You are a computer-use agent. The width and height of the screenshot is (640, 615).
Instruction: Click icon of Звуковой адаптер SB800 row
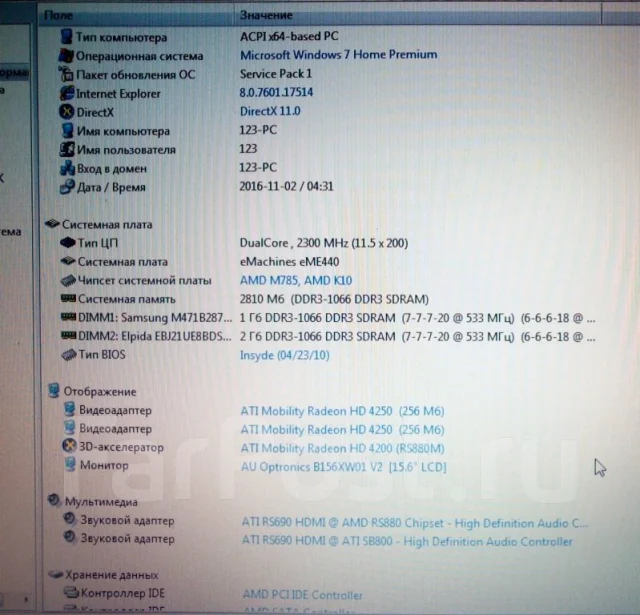pyautogui.click(x=70, y=537)
